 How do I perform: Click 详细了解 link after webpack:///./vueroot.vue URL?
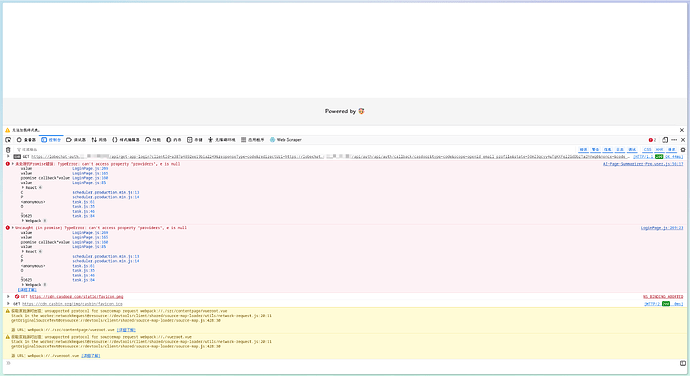pos(91,356)
